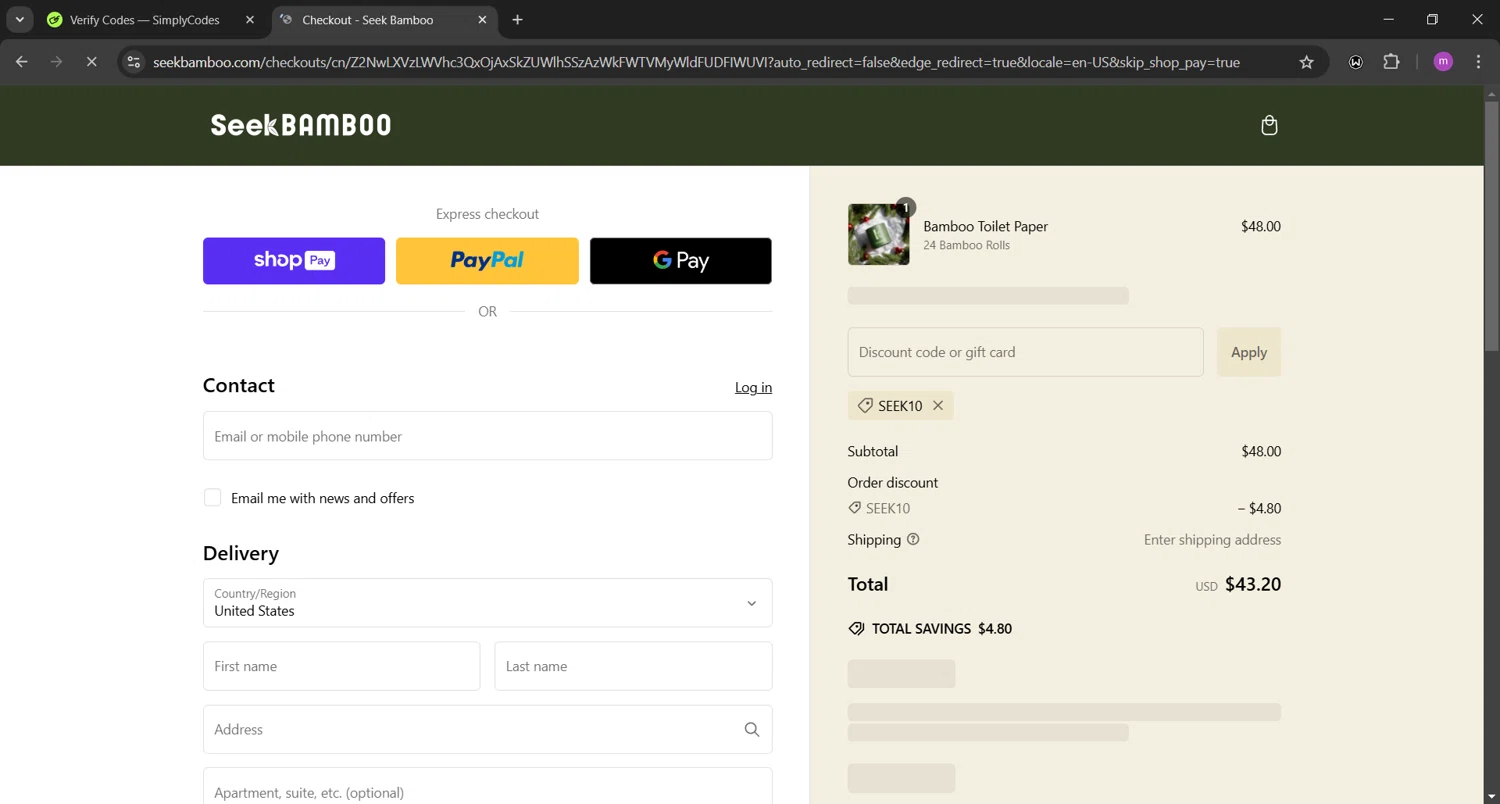The width and height of the screenshot is (1500, 804).
Task: Click the Log in link
Action: point(753,387)
